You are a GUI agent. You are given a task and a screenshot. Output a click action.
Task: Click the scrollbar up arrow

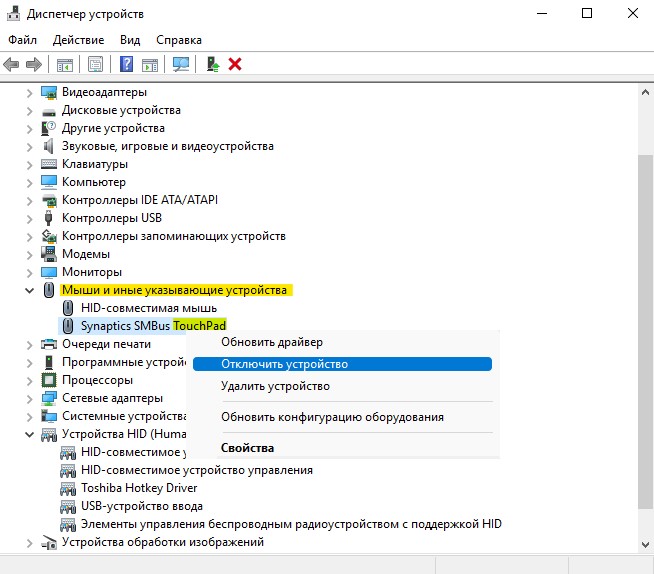pos(645,92)
